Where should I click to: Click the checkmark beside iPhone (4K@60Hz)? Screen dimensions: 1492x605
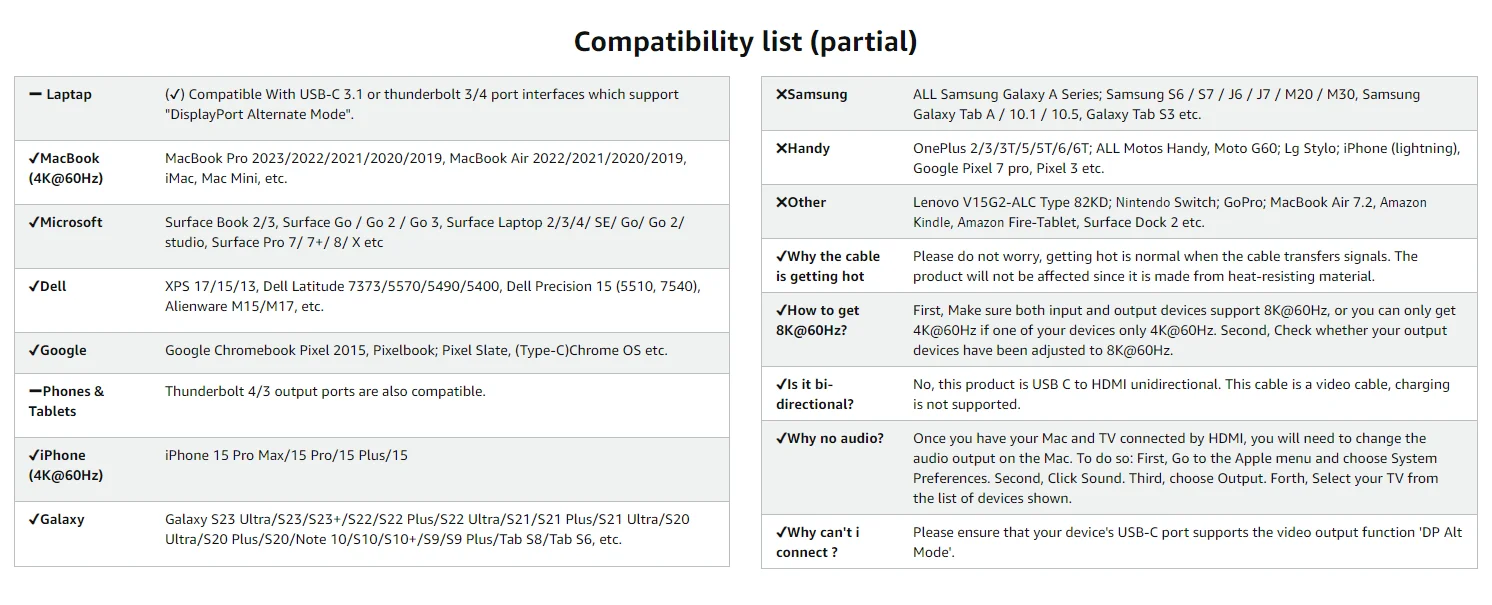coord(34,455)
